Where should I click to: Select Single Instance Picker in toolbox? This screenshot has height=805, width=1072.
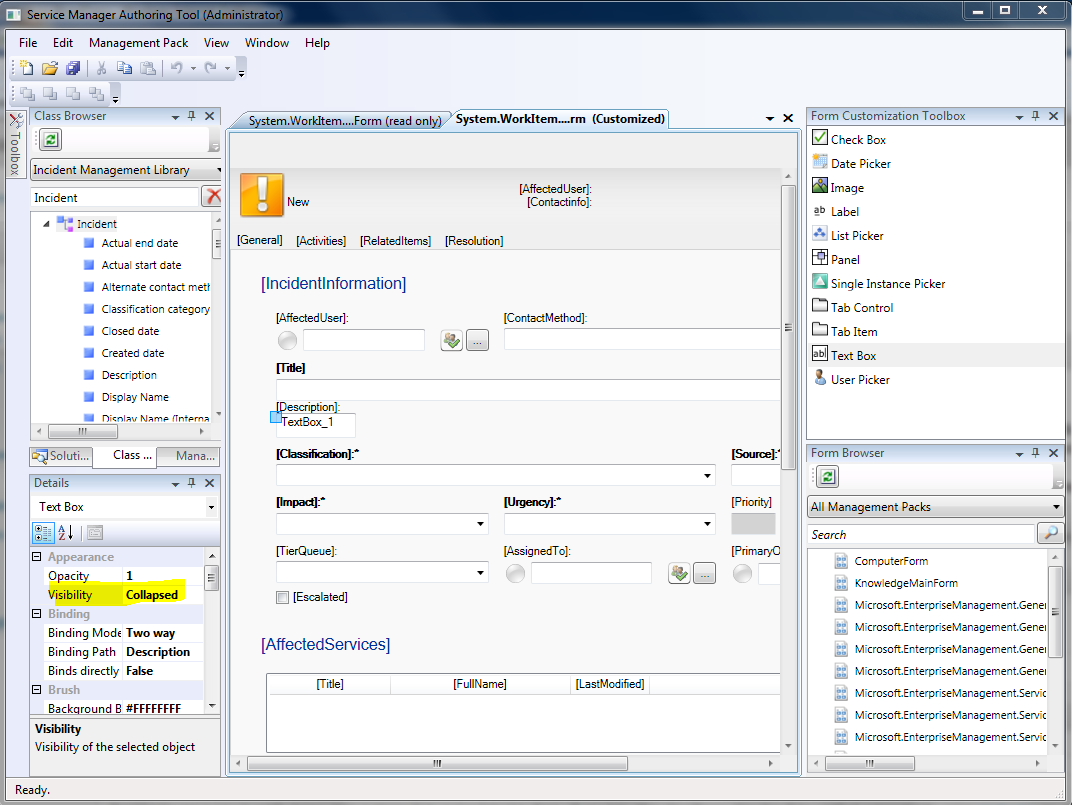pyautogui.click(x=887, y=283)
